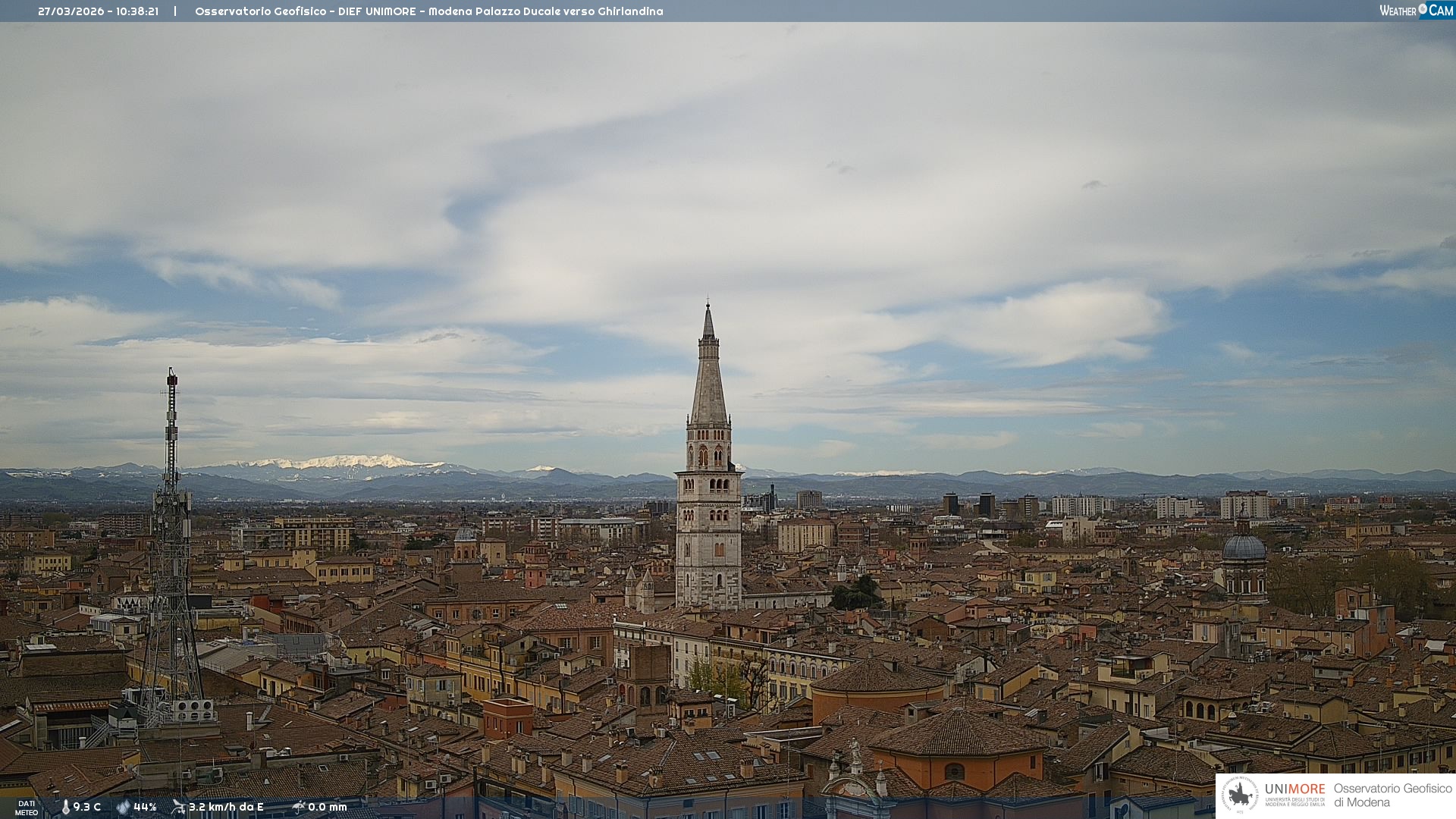1456x819 pixels.
Task: Click the Ghirlandina tower spire tip
Action: [x=708, y=306]
